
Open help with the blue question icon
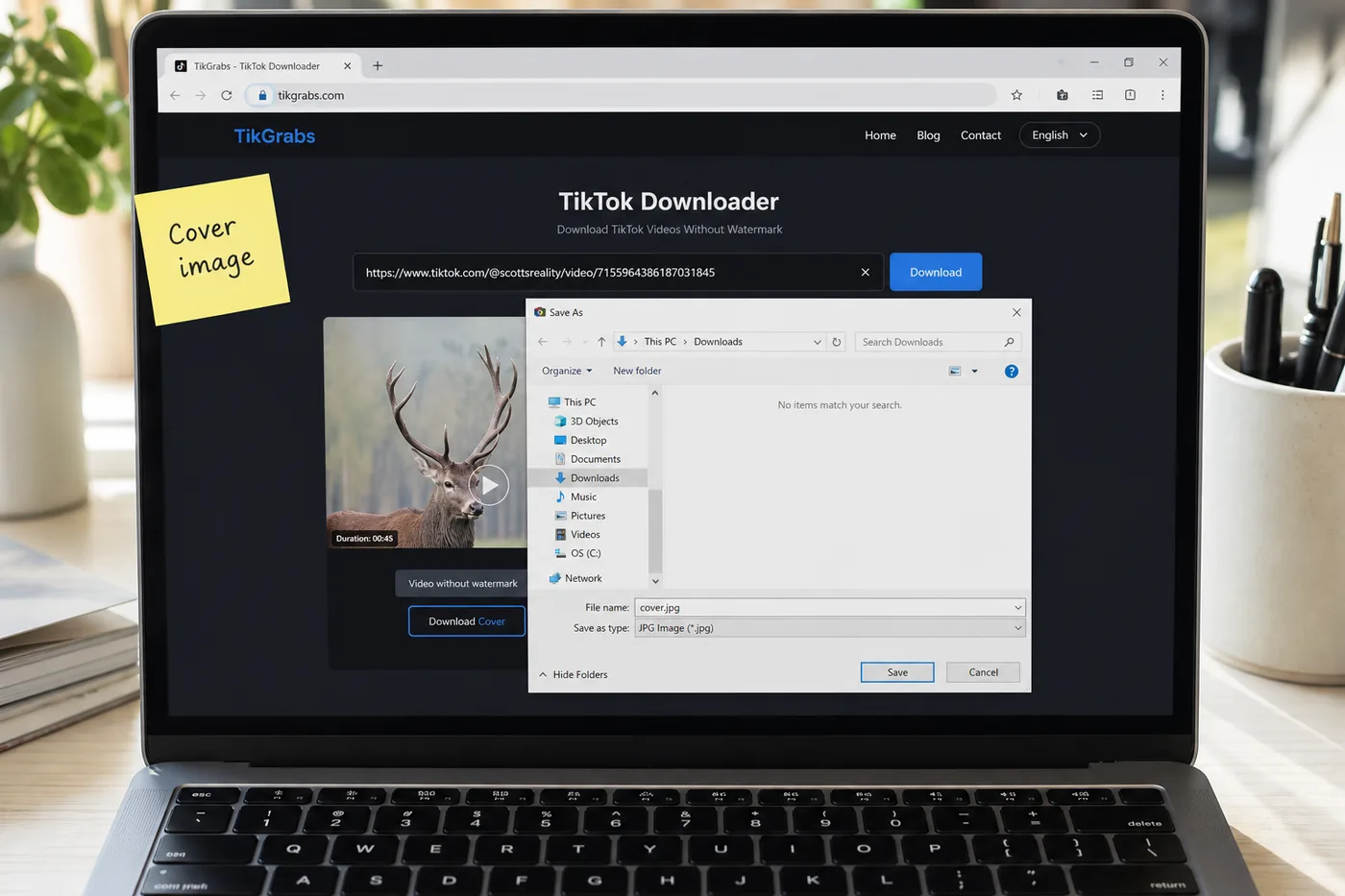[x=1011, y=371]
